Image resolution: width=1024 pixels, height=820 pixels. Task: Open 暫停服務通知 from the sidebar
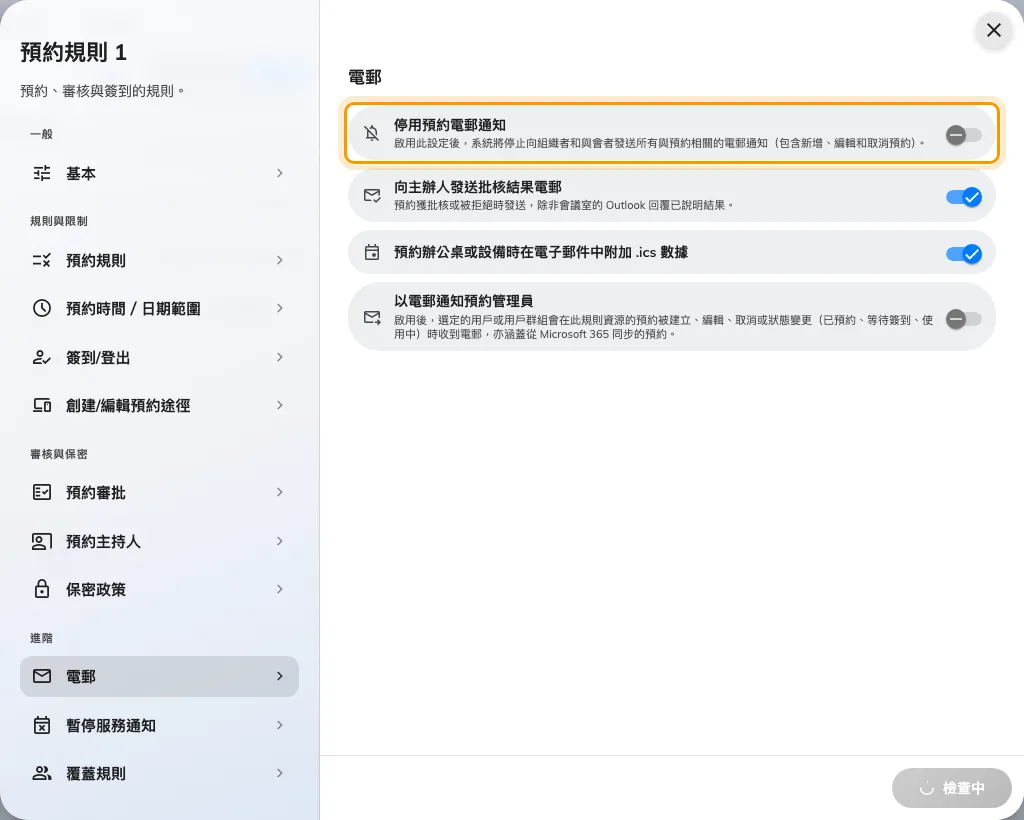click(x=159, y=725)
